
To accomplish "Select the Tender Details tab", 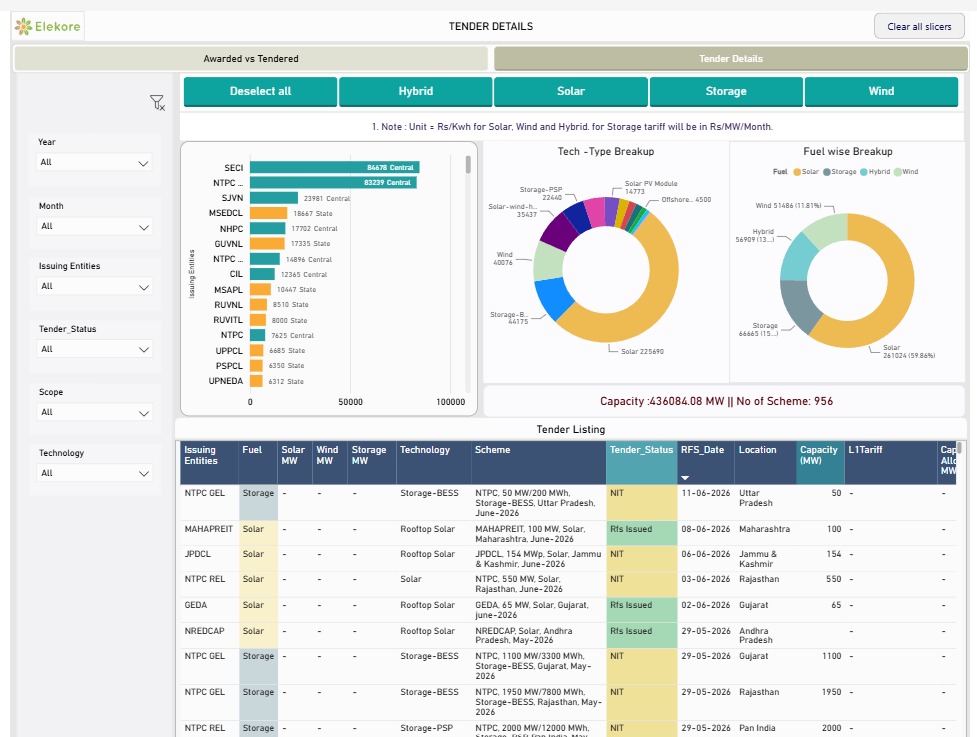I will pos(731,59).
